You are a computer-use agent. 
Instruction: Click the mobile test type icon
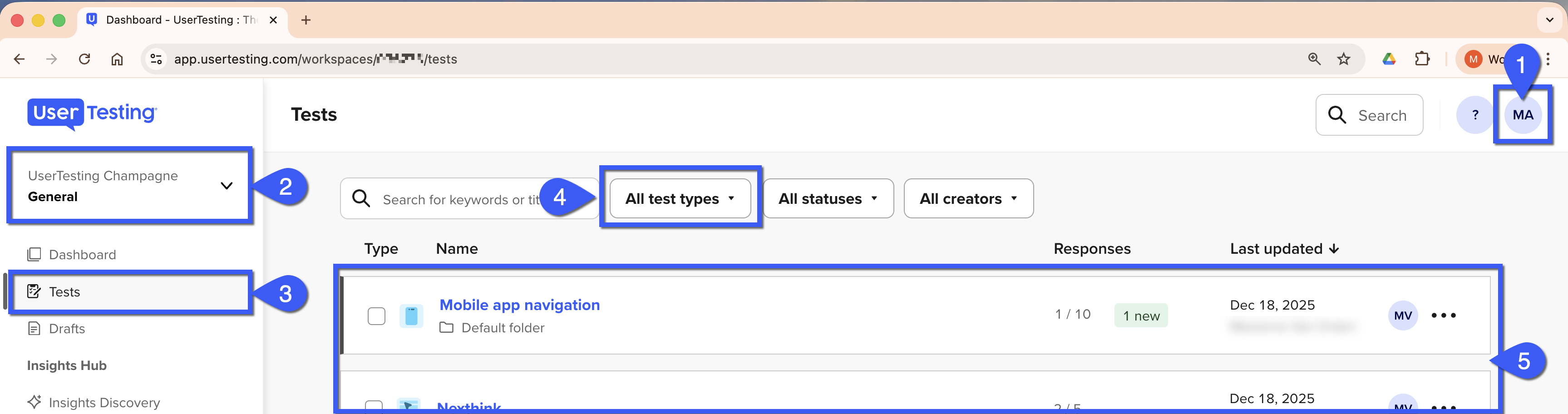coord(411,316)
